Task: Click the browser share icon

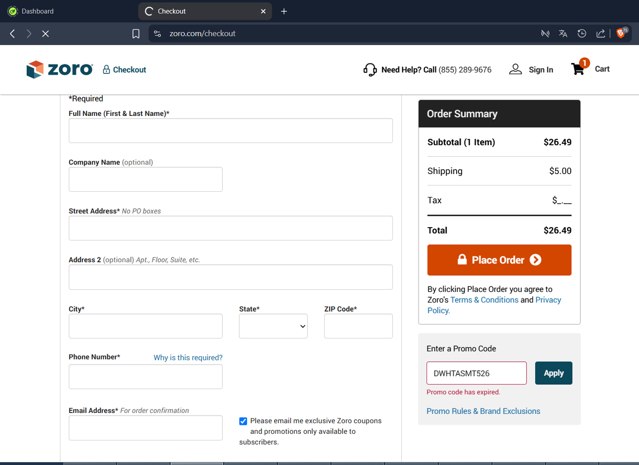Action: 600,33
